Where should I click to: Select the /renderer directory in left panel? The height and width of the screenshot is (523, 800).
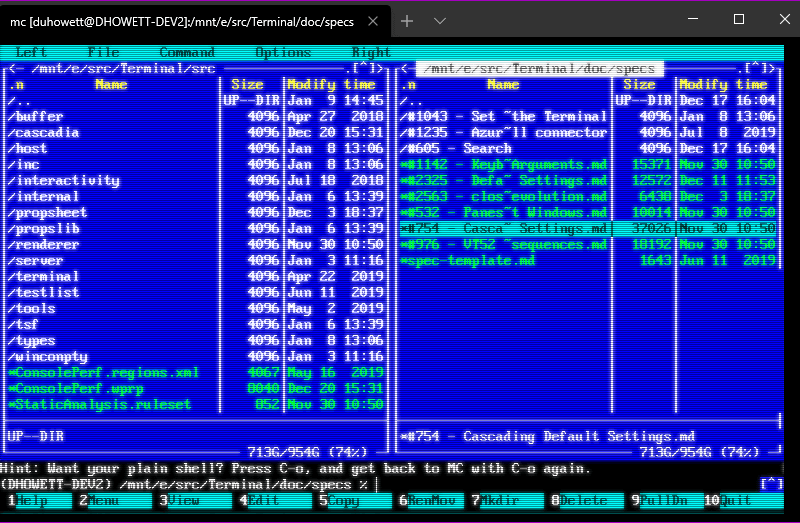click(x=195, y=244)
